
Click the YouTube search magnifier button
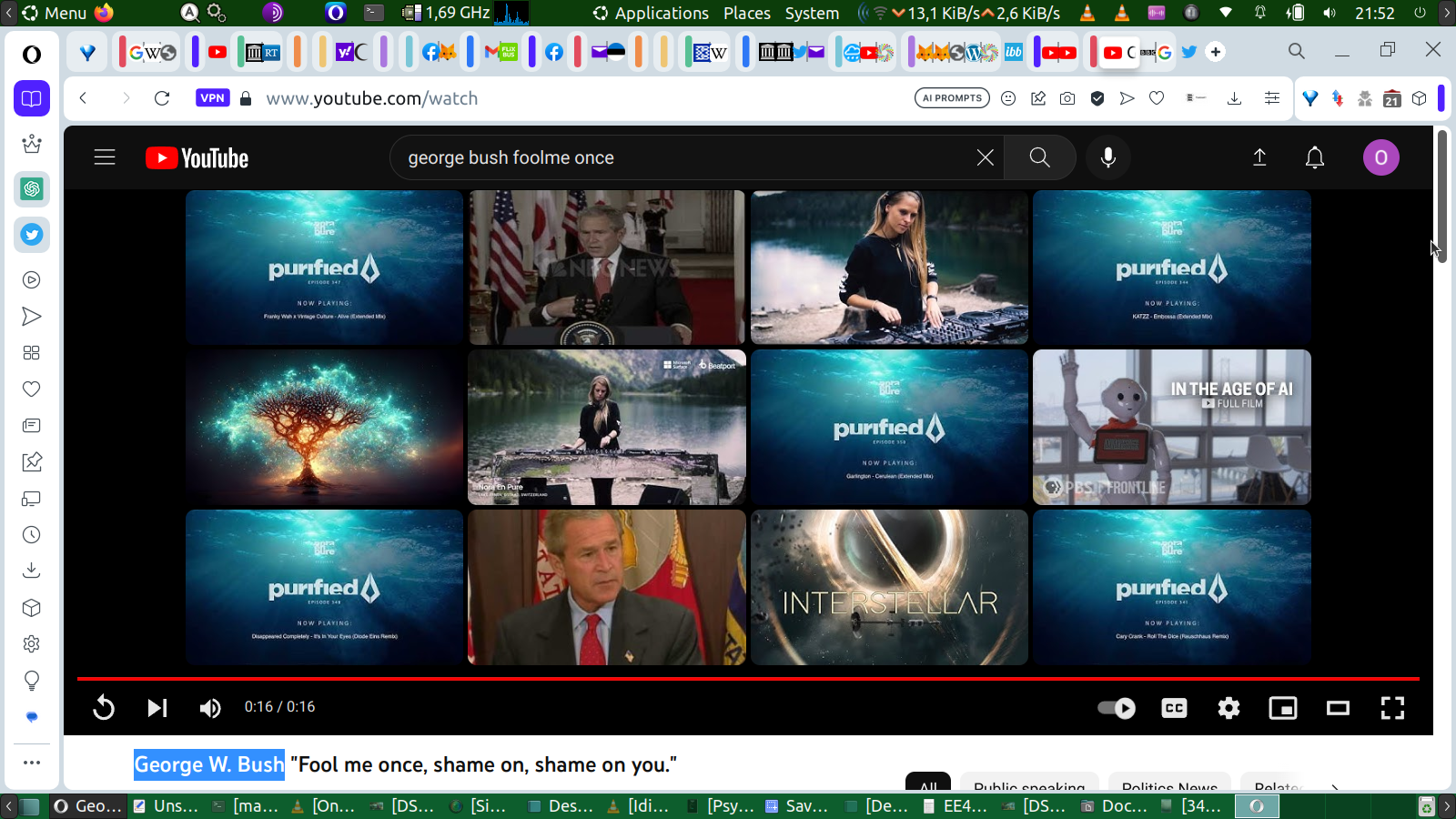click(1039, 157)
